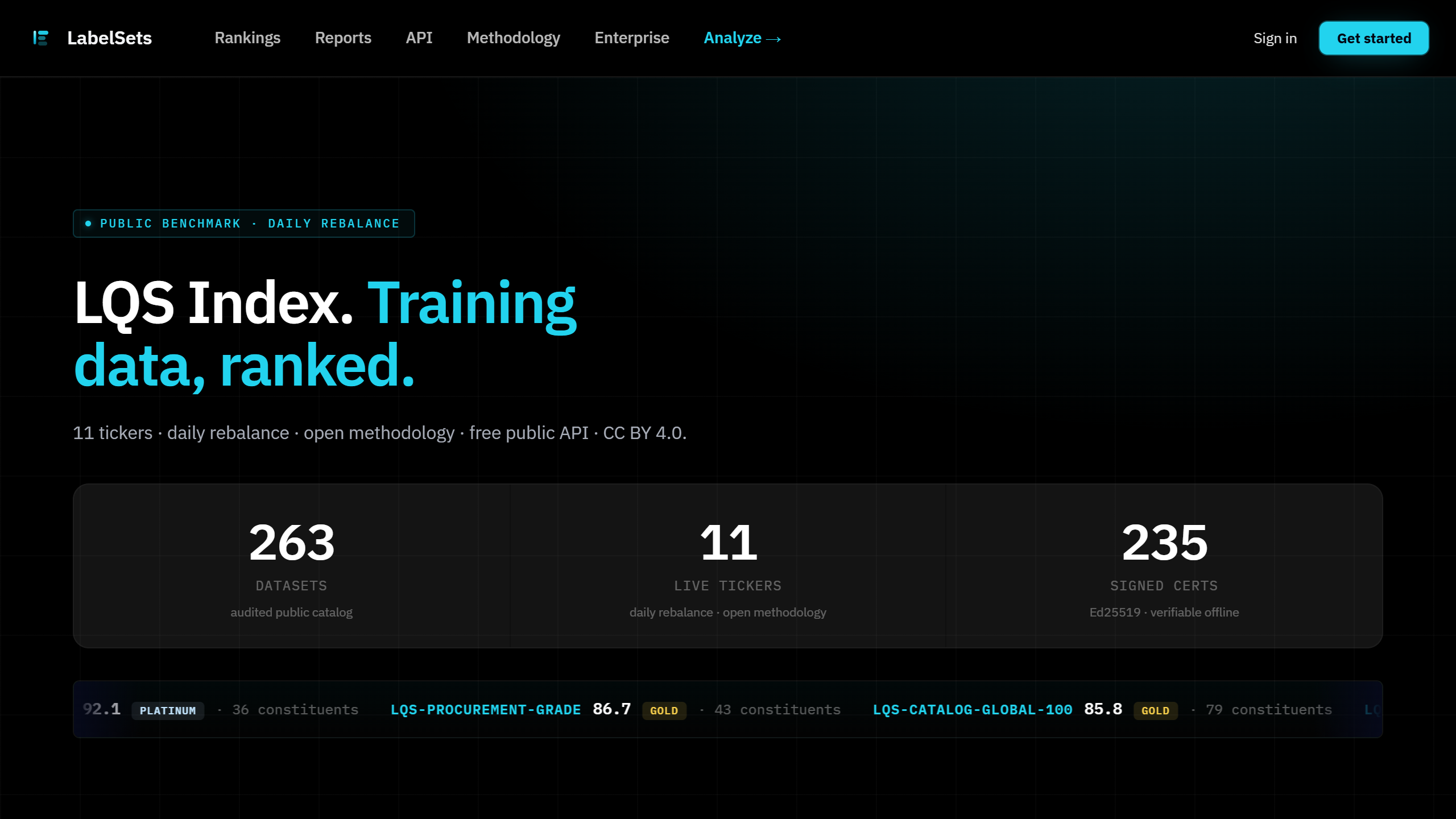This screenshot has height=819, width=1456.
Task: Click '36 constituents' in the ticker
Action: (x=295, y=710)
